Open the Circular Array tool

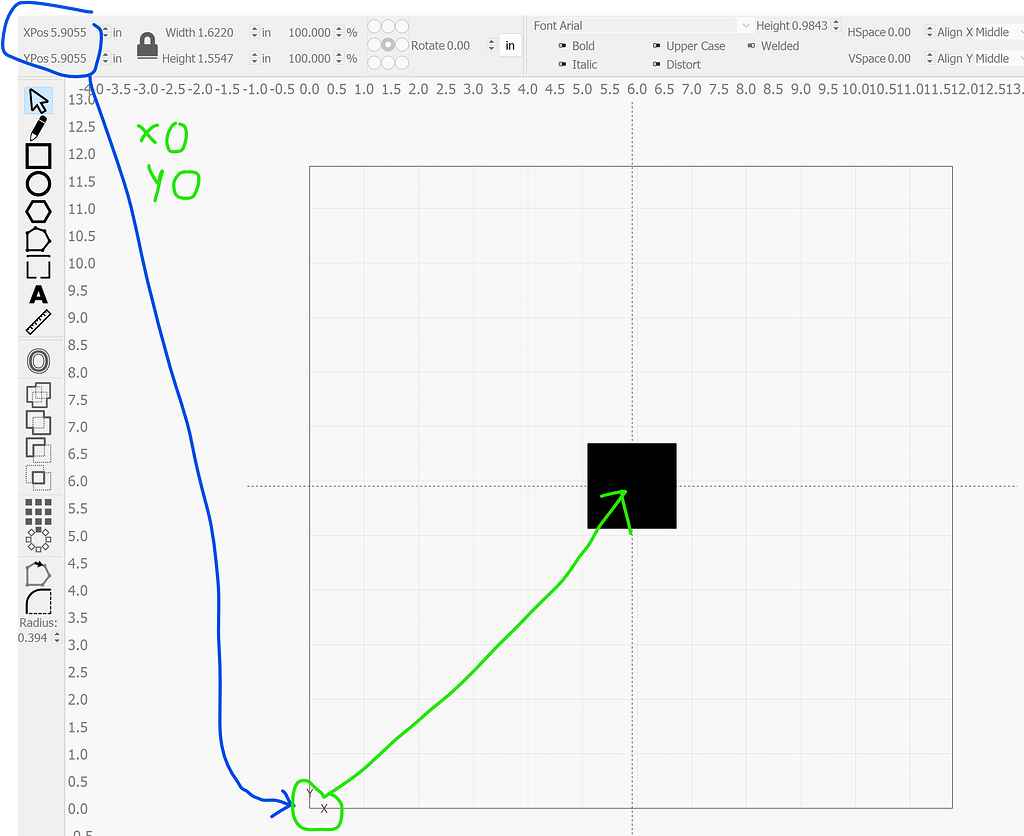38,539
